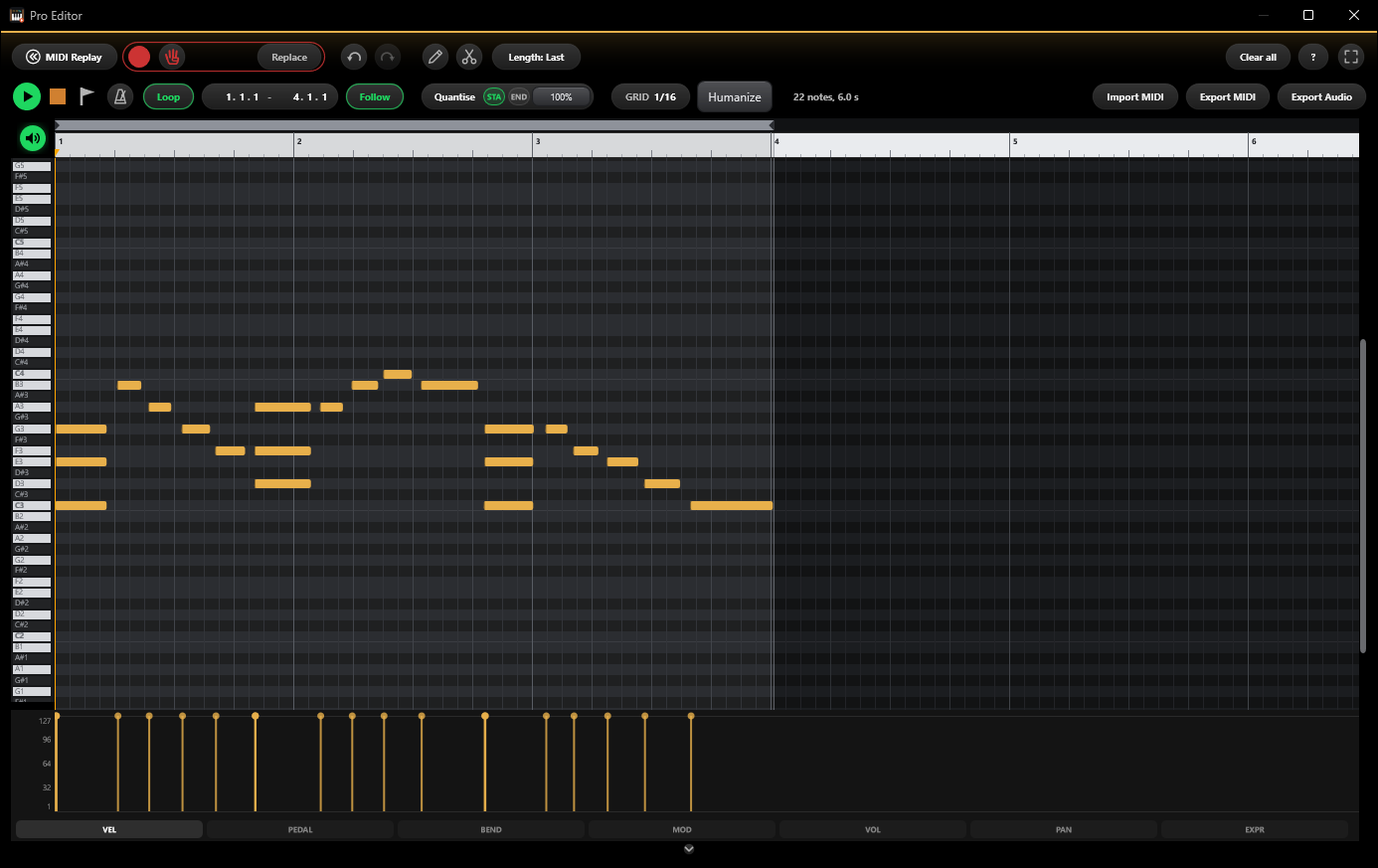Start playback with the green Play button

[27, 96]
